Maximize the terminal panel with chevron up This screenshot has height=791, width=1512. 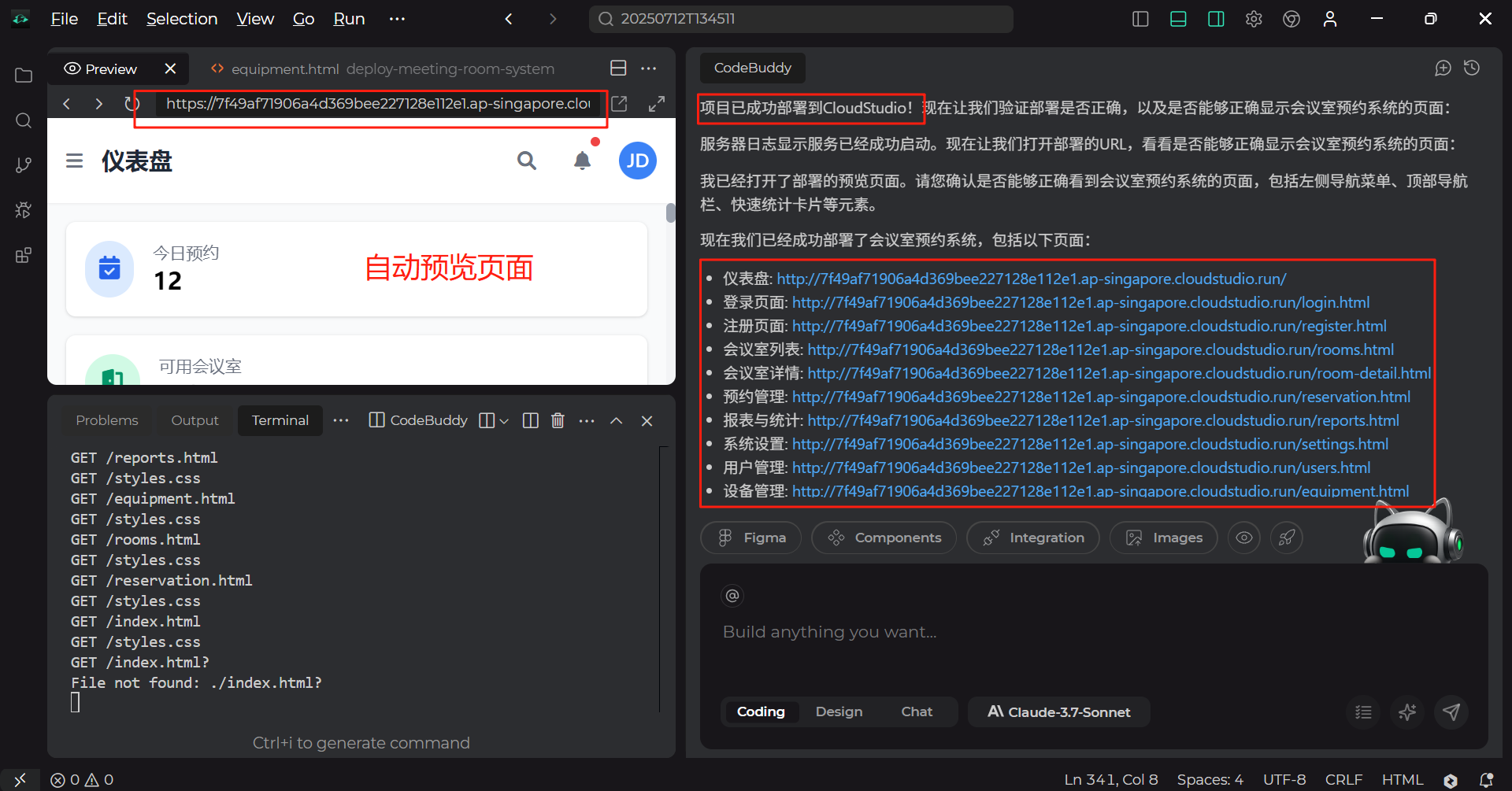(x=617, y=421)
